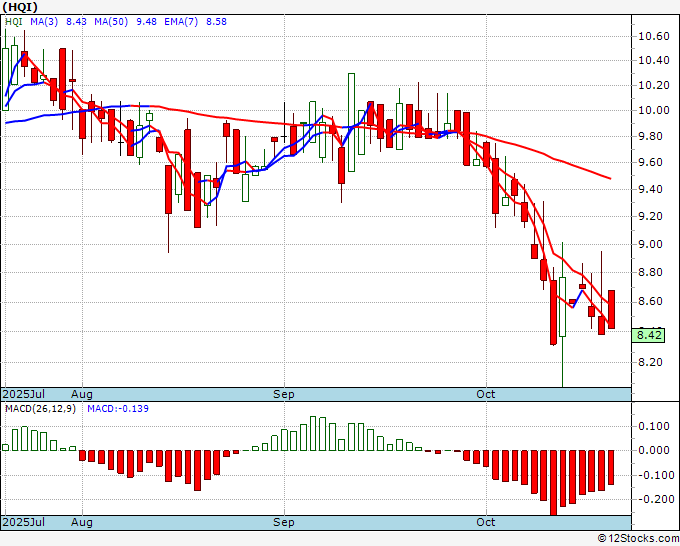Image resolution: width=680 pixels, height=546 pixels.
Task: Click Sep on the MACD panel axis
Action: [284, 522]
